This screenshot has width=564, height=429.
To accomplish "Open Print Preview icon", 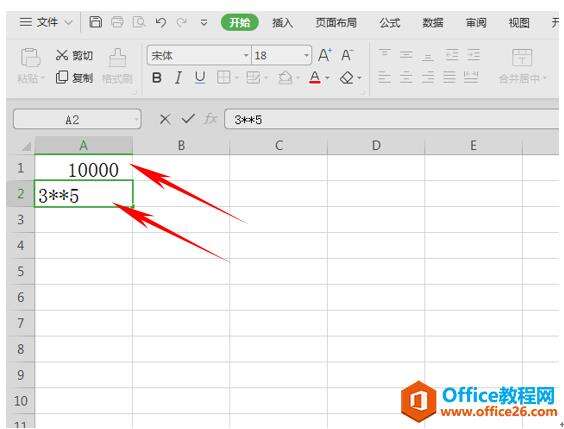I will [x=139, y=22].
